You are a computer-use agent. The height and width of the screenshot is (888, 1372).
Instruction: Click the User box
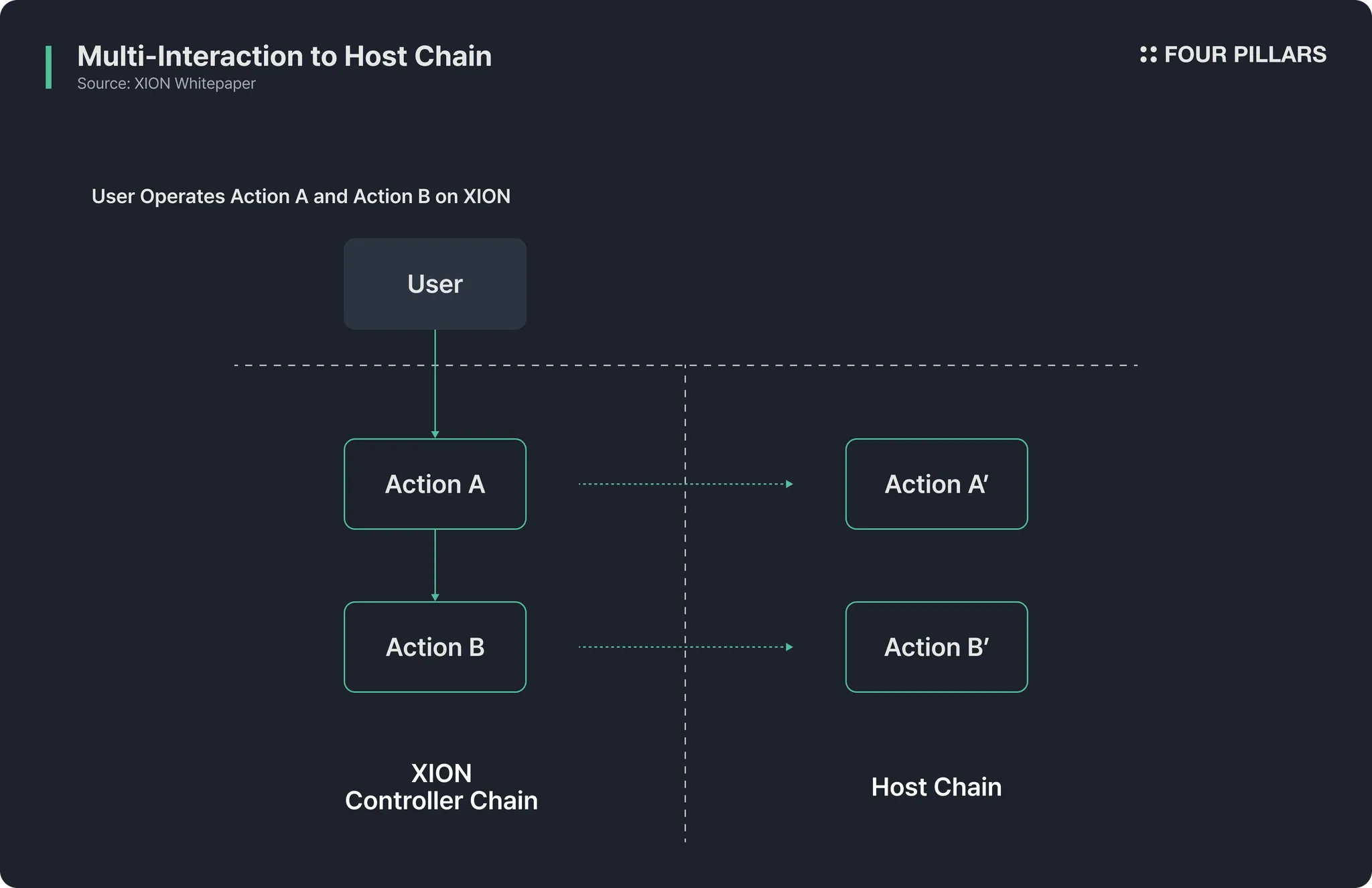click(x=435, y=283)
